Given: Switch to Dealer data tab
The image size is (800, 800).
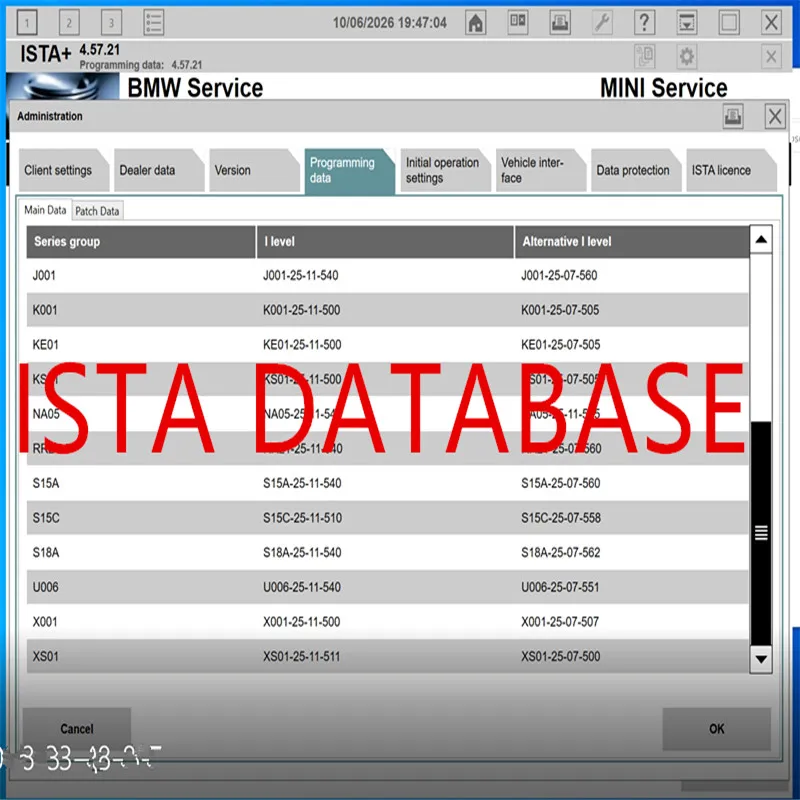Looking at the screenshot, I should (159, 170).
